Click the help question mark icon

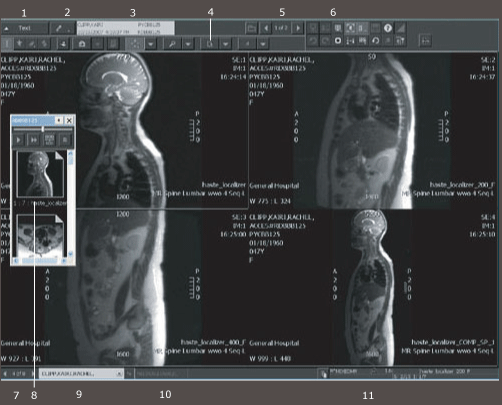pyautogui.click(x=388, y=28)
